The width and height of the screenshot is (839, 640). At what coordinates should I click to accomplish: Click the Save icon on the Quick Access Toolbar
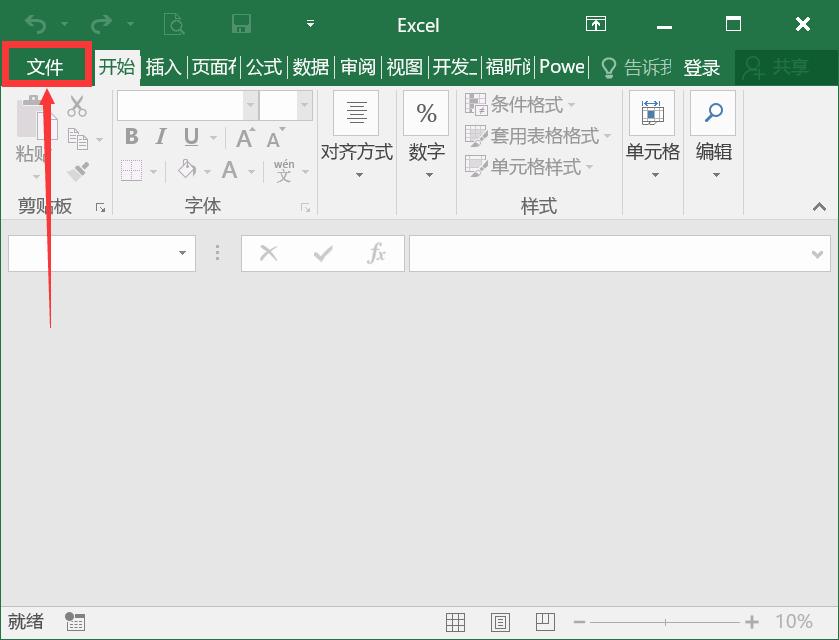(x=240, y=24)
